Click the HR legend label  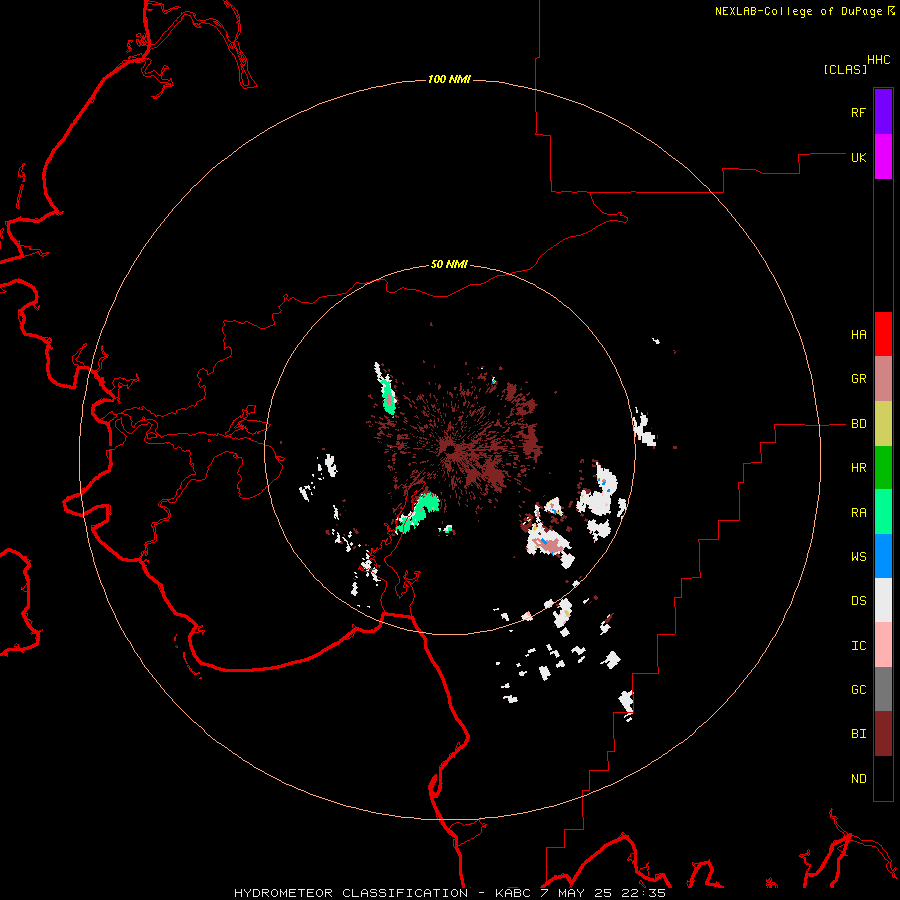[858, 468]
